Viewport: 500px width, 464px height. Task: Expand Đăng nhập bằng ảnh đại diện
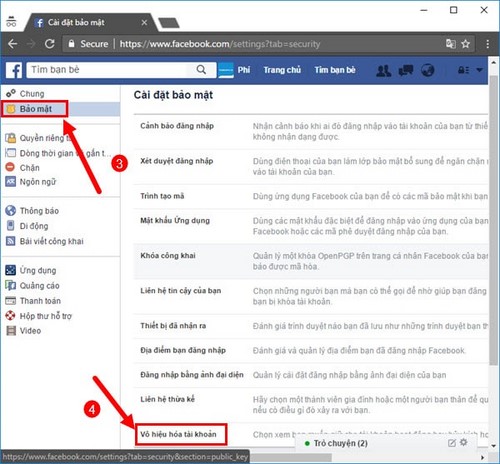click(311, 375)
